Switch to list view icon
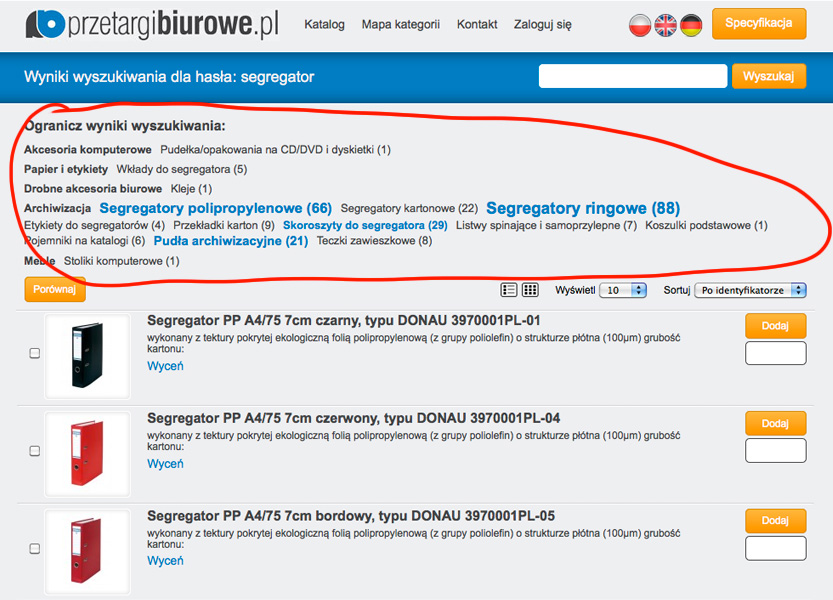 (508, 290)
